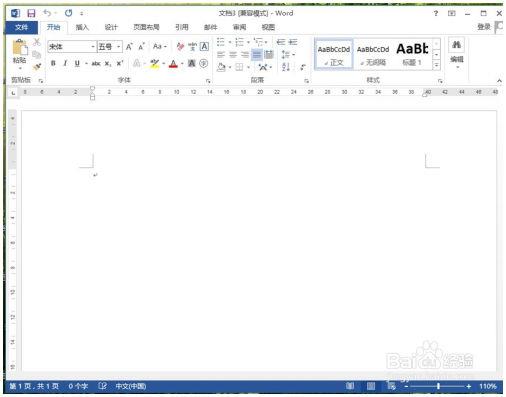Click the 中文(中国) language status button

131,386
